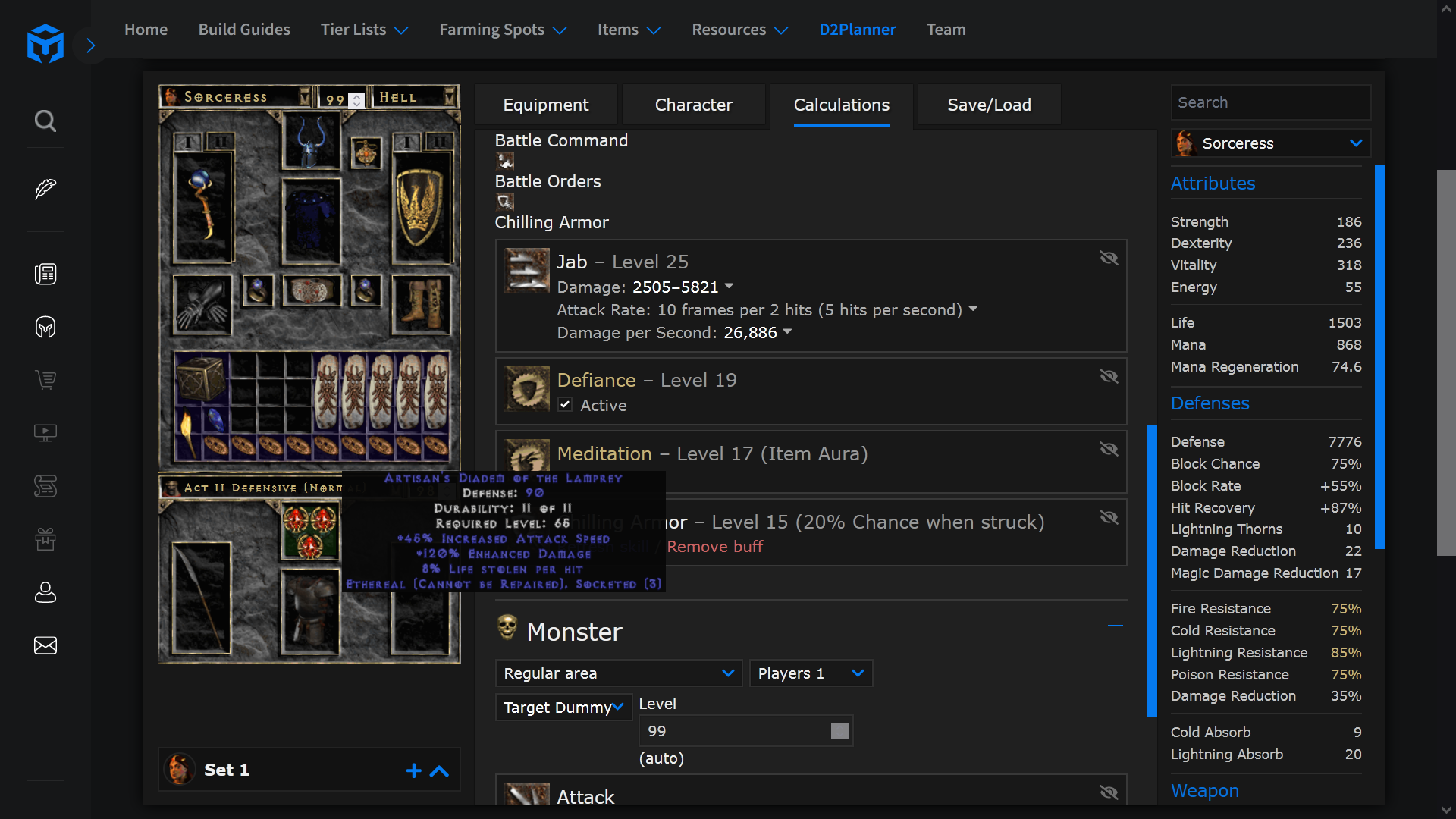
Task: Click the site logo icon
Action: click(x=45, y=43)
